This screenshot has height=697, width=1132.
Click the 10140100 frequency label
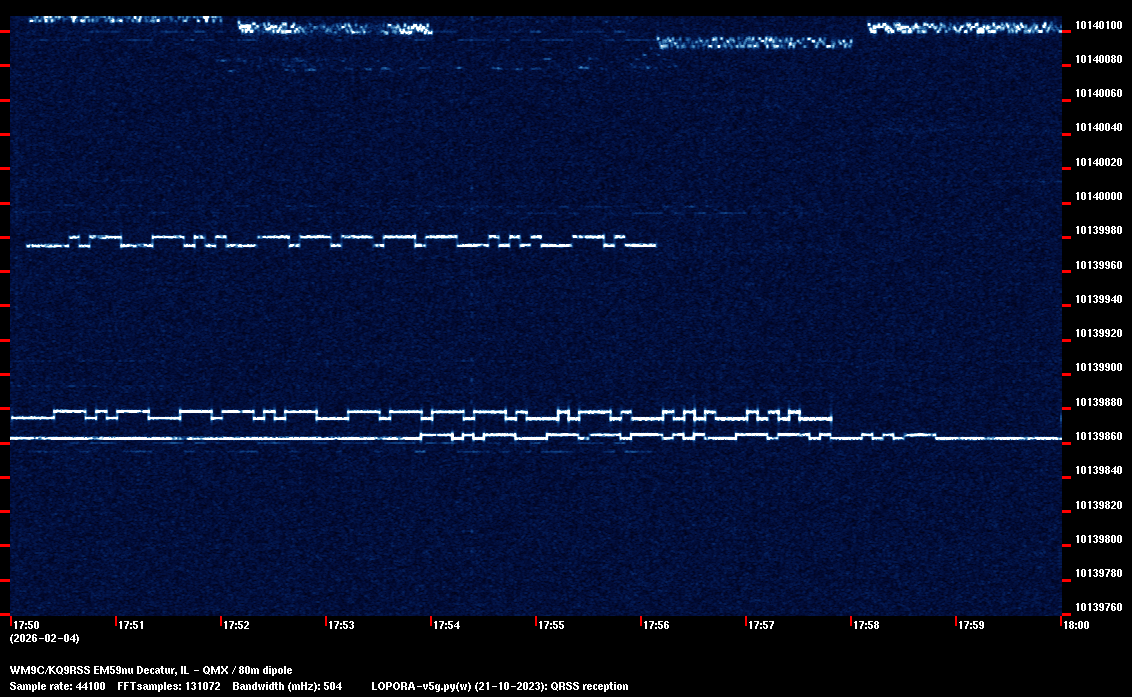(1098, 25)
